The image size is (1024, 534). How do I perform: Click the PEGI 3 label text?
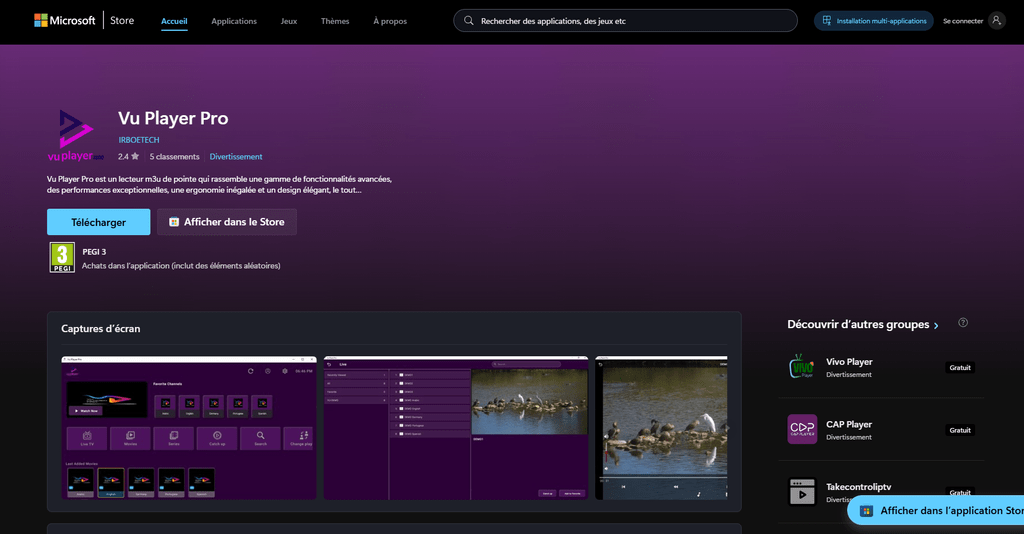(94, 252)
